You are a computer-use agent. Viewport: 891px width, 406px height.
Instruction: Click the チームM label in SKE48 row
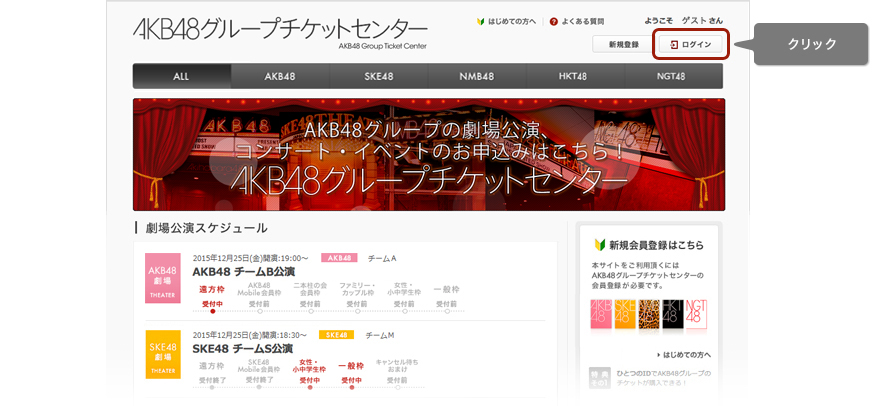pyautogui.click(x=380, y=335)
